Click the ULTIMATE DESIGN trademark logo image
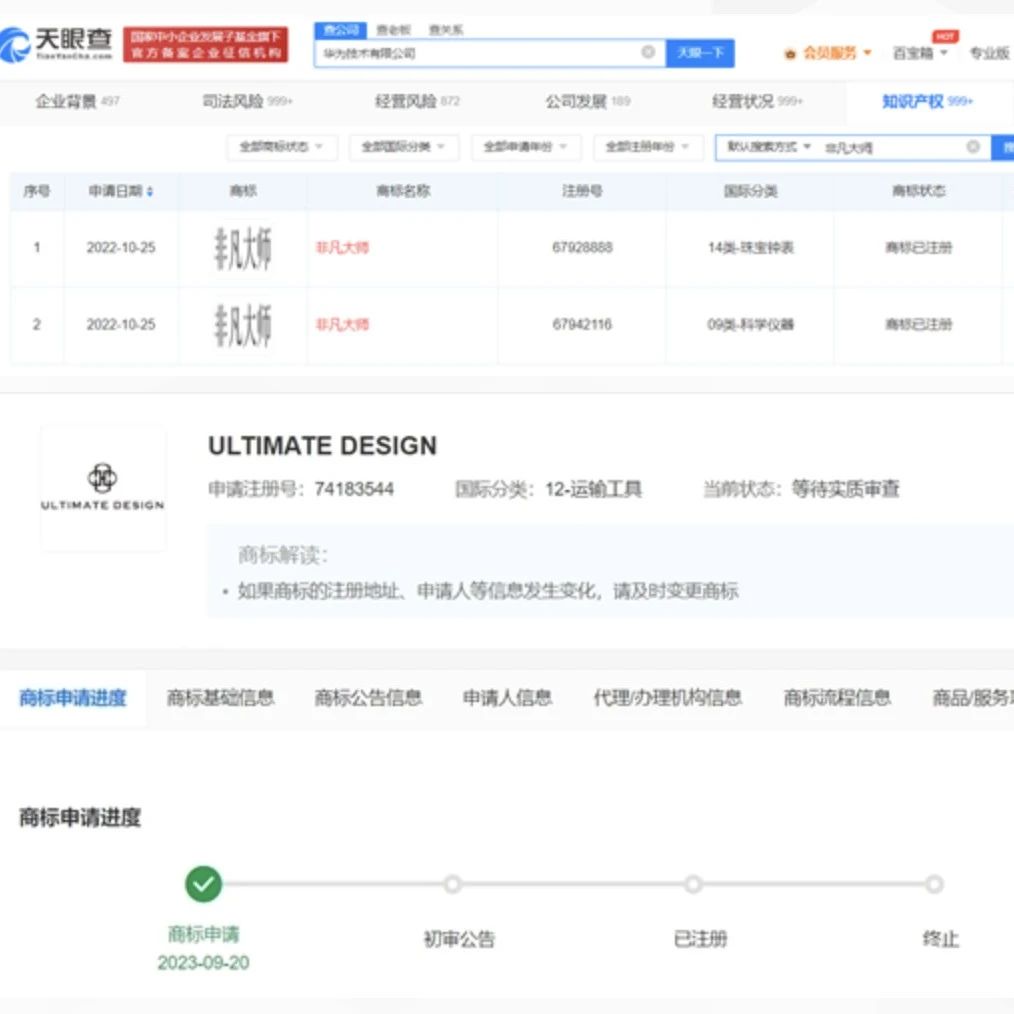1014x1014 pixels. (103, 488)
